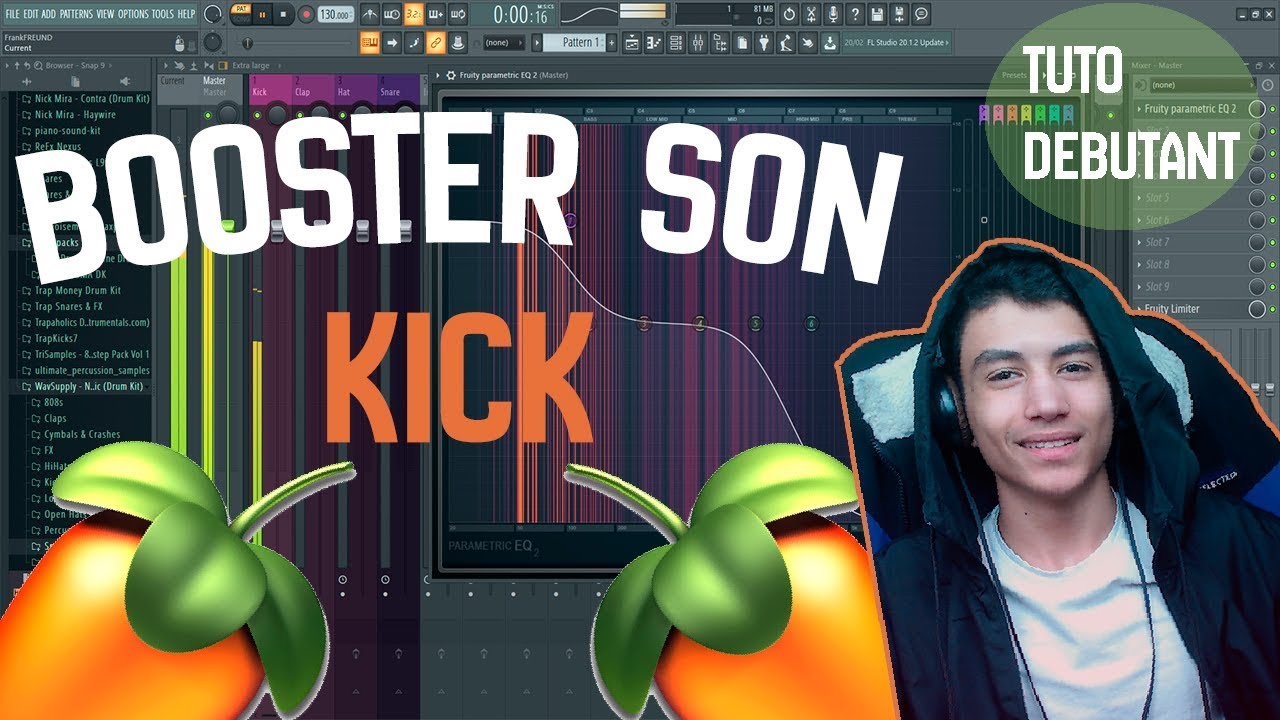Toggle the 3.2.1 countdown before recording
This screenshot has width=1280, height=720.
tap(414, 14)
